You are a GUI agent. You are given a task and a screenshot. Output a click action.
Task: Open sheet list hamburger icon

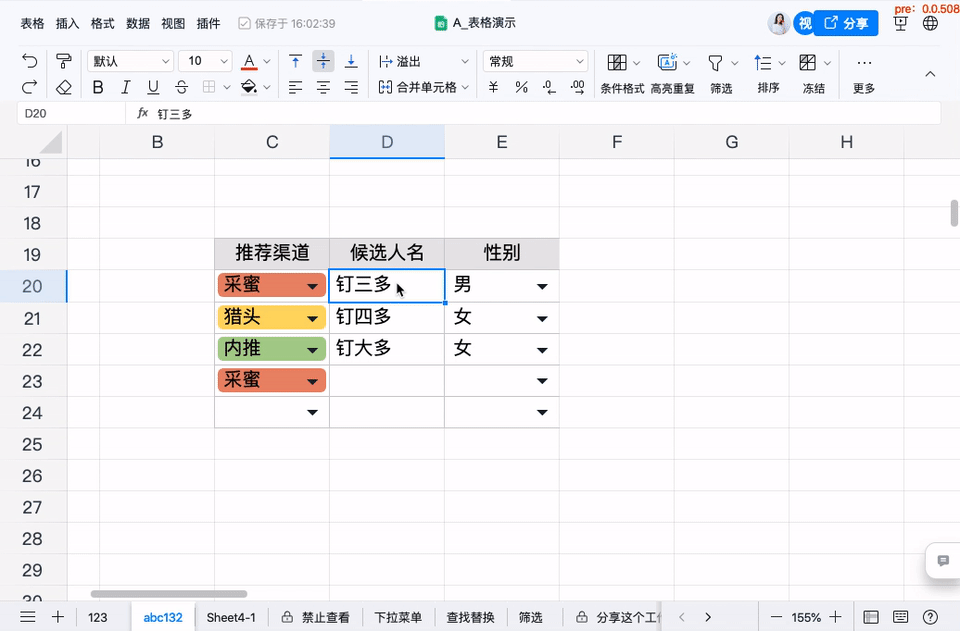point(28,616)
